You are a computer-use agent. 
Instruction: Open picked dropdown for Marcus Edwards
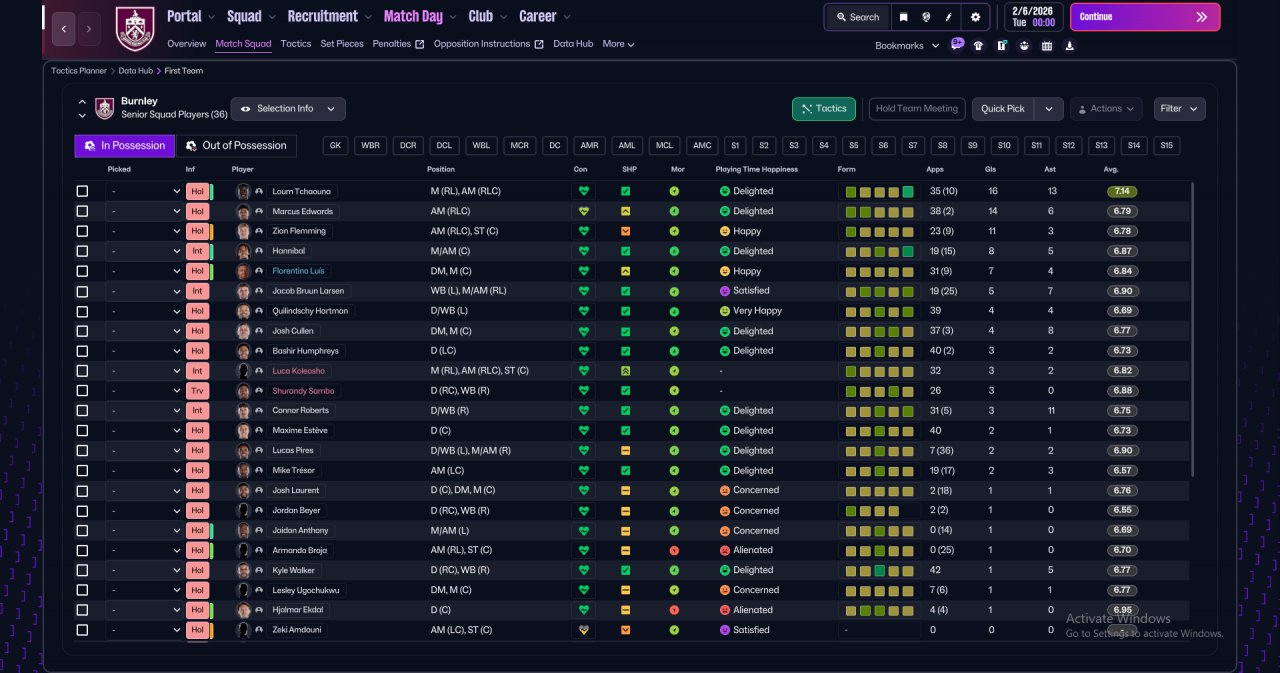[144, 211]
